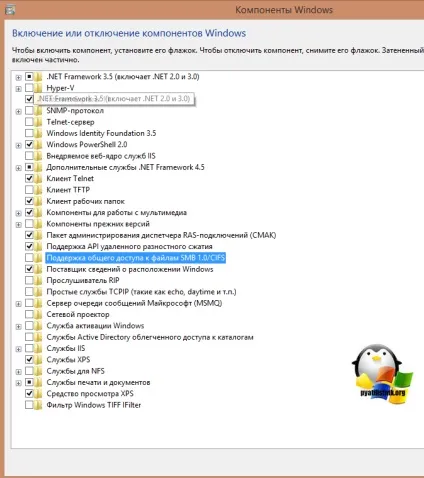Expand Служба активации Windows node
The image size is (424, 478).
pos(18,327)
